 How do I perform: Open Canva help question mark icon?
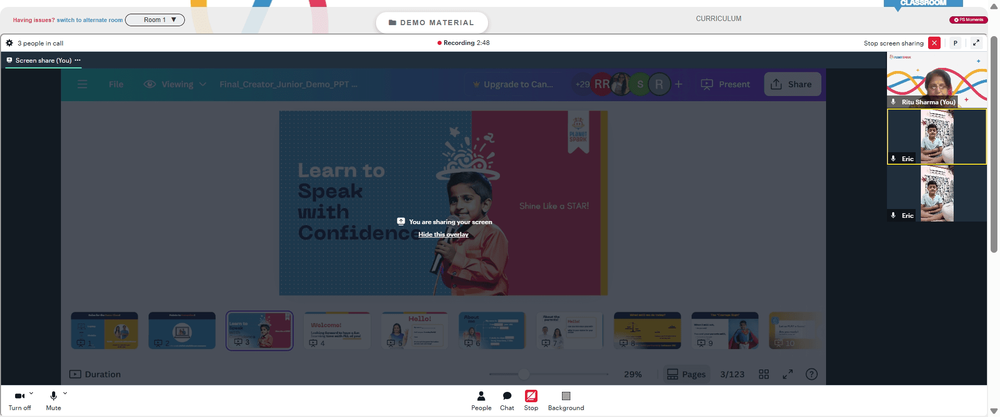(812, 374)
